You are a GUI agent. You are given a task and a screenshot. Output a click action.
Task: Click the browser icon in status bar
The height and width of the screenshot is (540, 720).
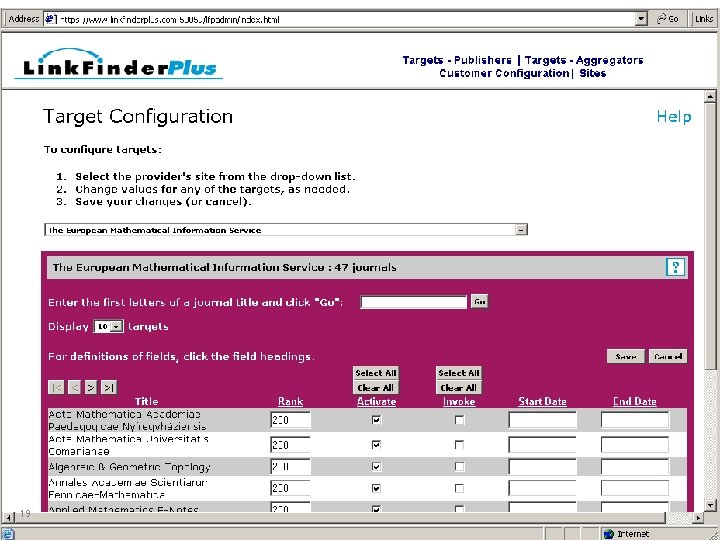click(8, 534)
